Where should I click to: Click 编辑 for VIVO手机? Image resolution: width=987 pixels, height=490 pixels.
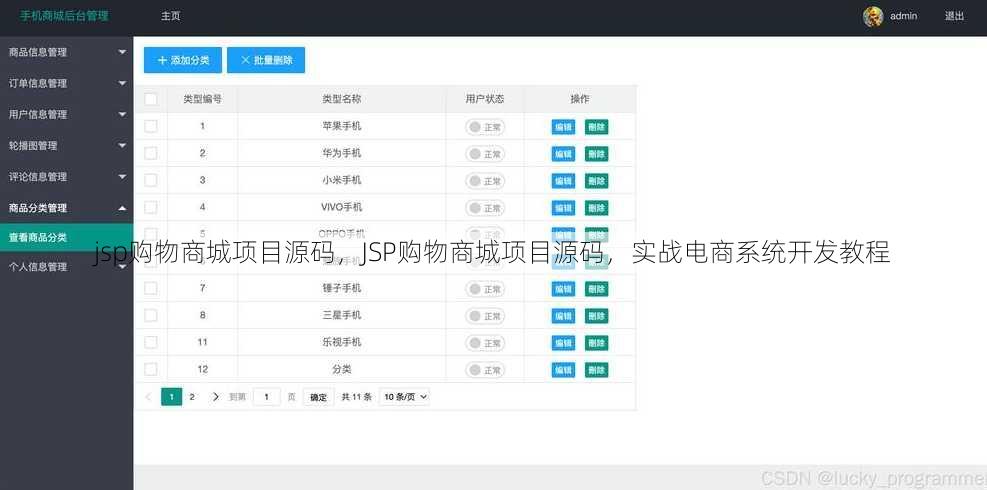(563, 208)
